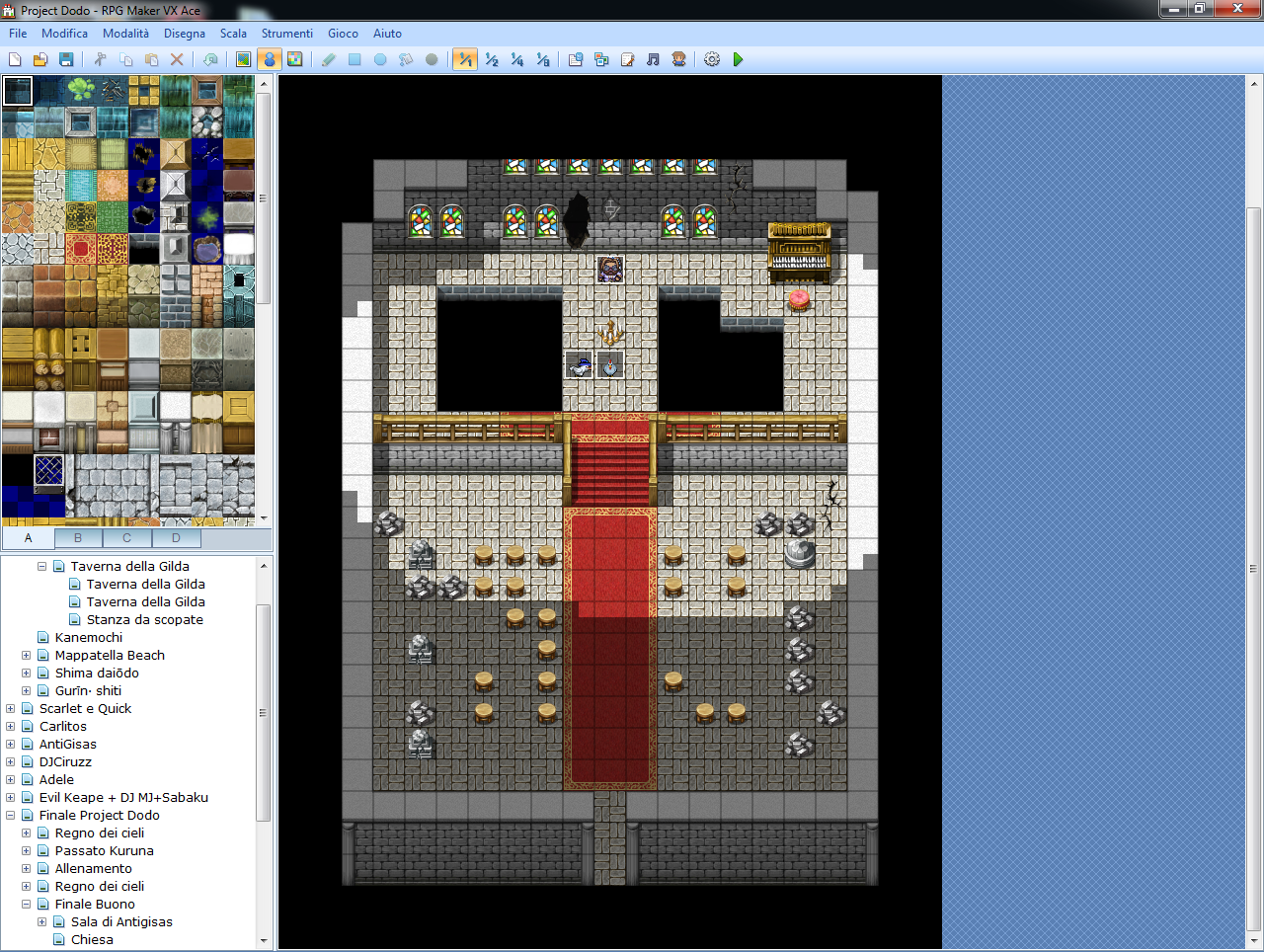Image resolution: width=1264 pixels, height=952 pixels.
Task: Set map zoom to 1/2 scale
Action: [492, 59]
